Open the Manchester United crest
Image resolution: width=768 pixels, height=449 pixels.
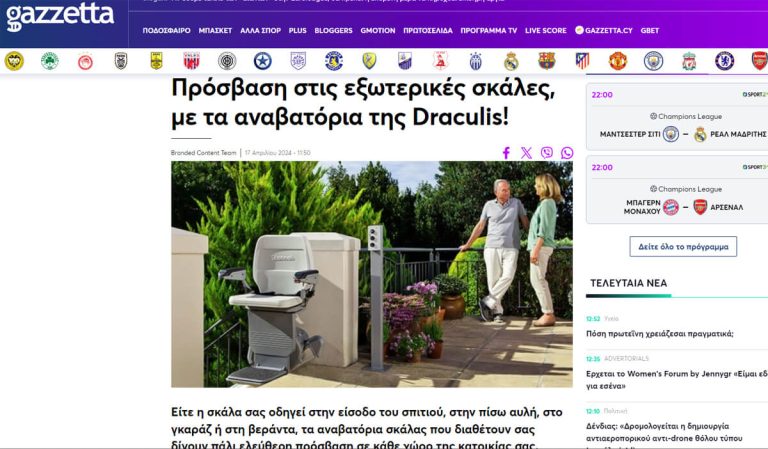point(618,61)
